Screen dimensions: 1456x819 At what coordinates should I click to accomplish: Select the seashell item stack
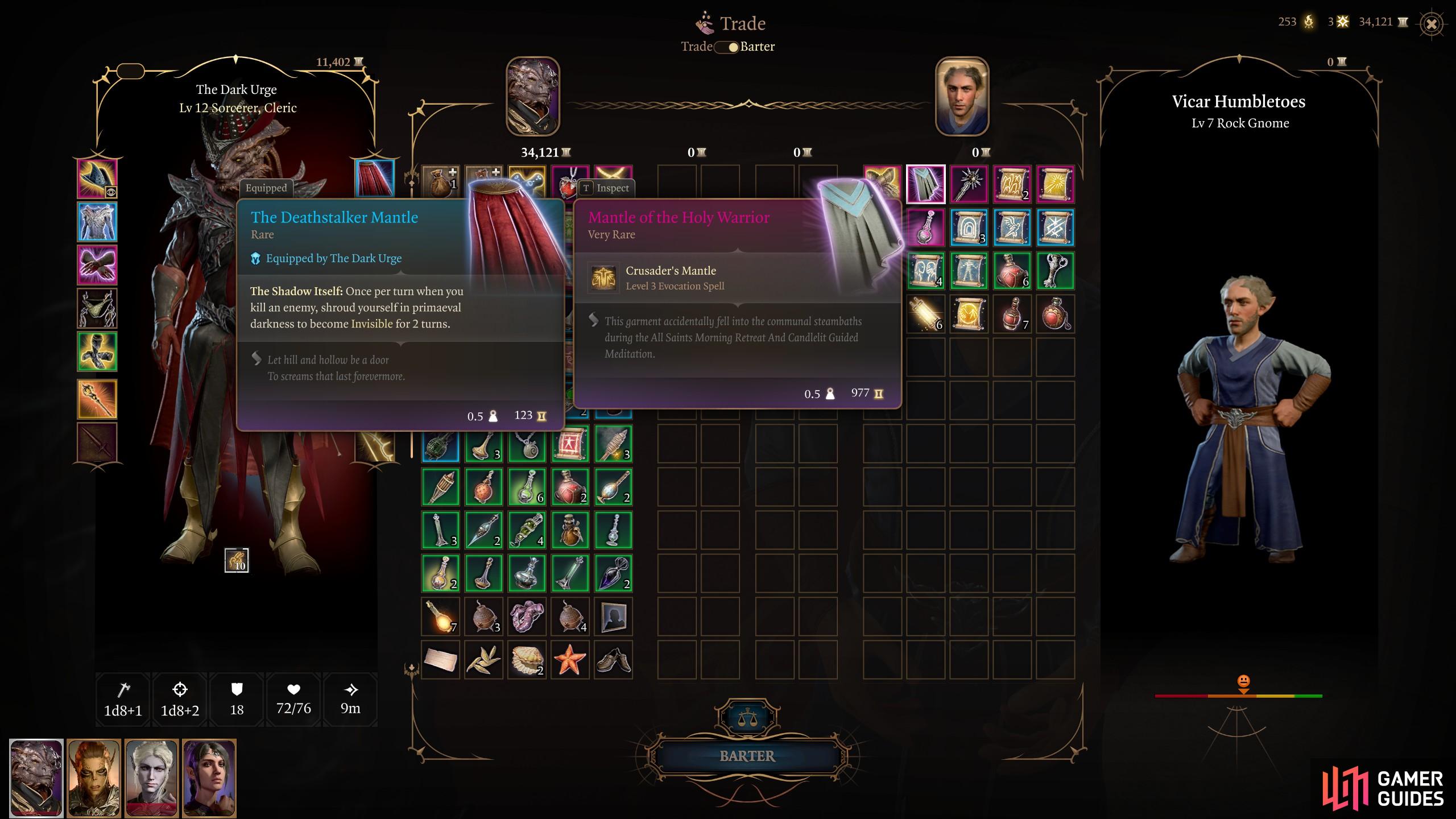(527, 660)
